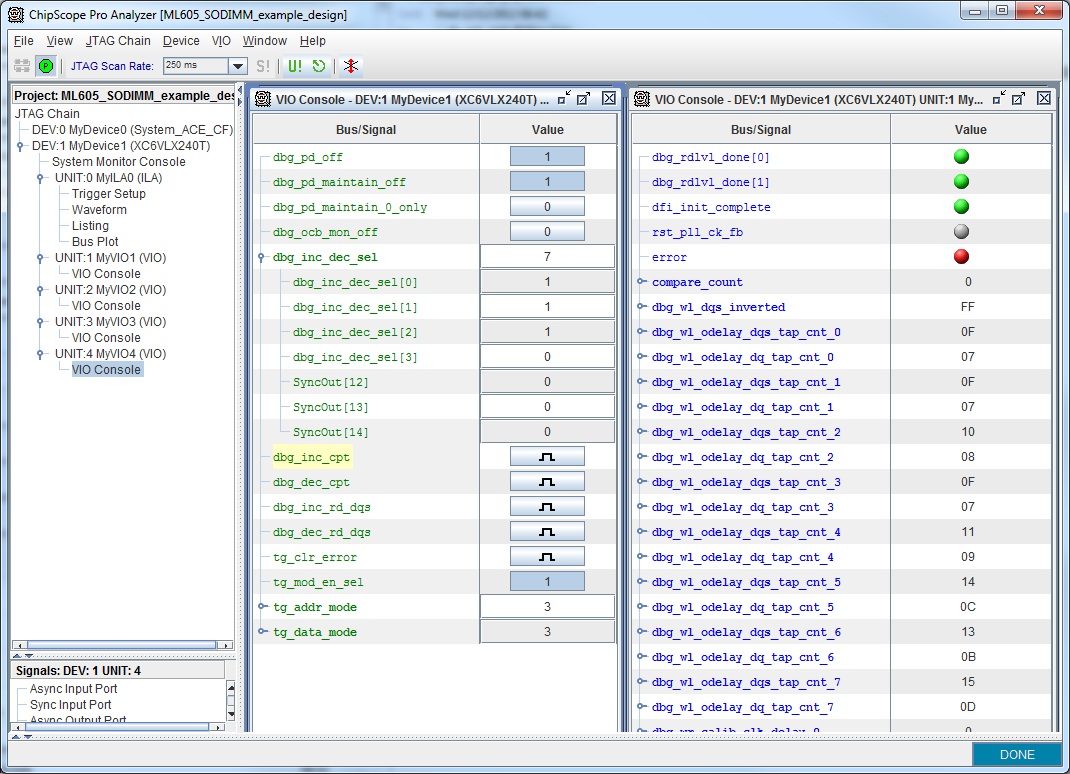Click the green P toolbar icon
The image size is (1070, 774).
[x=46, y=66]
